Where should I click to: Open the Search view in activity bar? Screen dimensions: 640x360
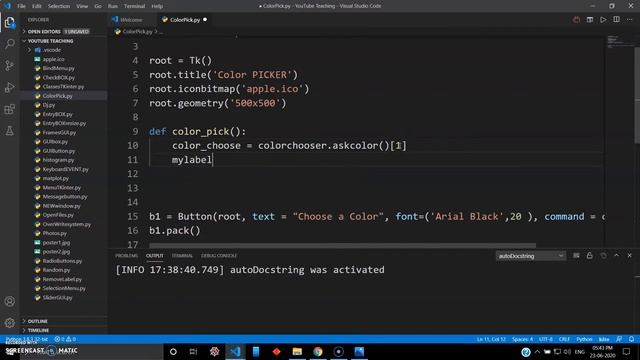[9, 44]
